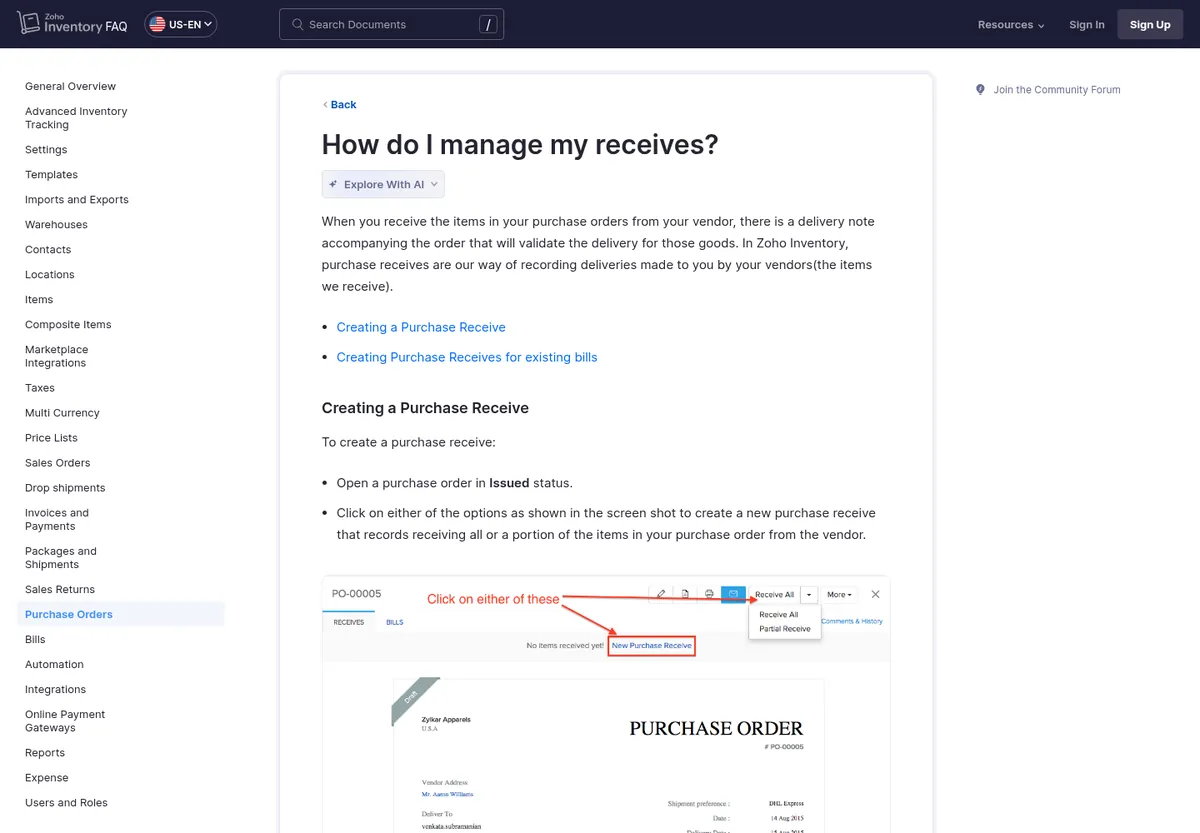Open Drop shipments in sidebar

coord(65,488)
